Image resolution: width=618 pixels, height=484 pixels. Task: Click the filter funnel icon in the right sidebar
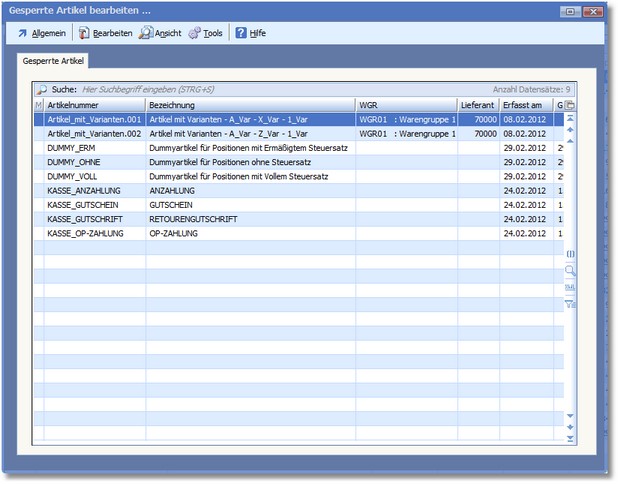(570, 304)
